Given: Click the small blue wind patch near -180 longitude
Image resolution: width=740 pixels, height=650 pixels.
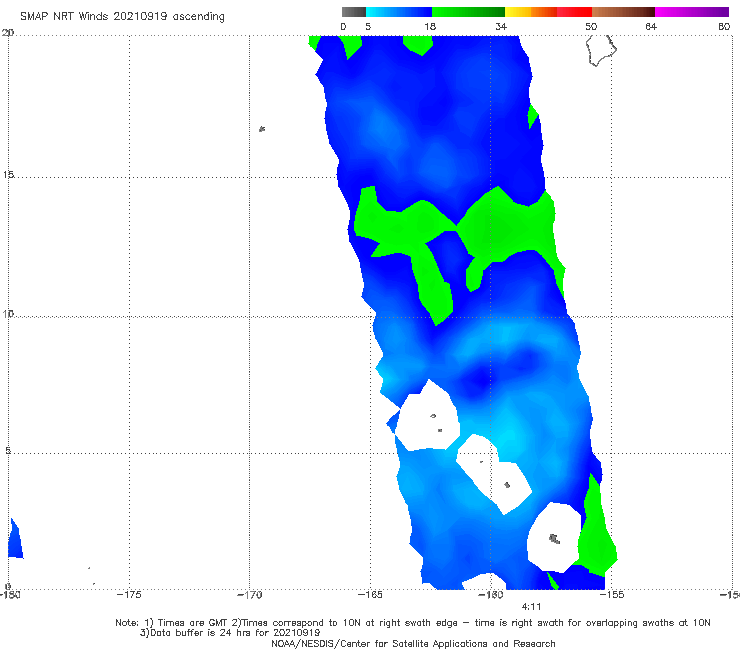Looking at the screenshot, I should [15, 539].
